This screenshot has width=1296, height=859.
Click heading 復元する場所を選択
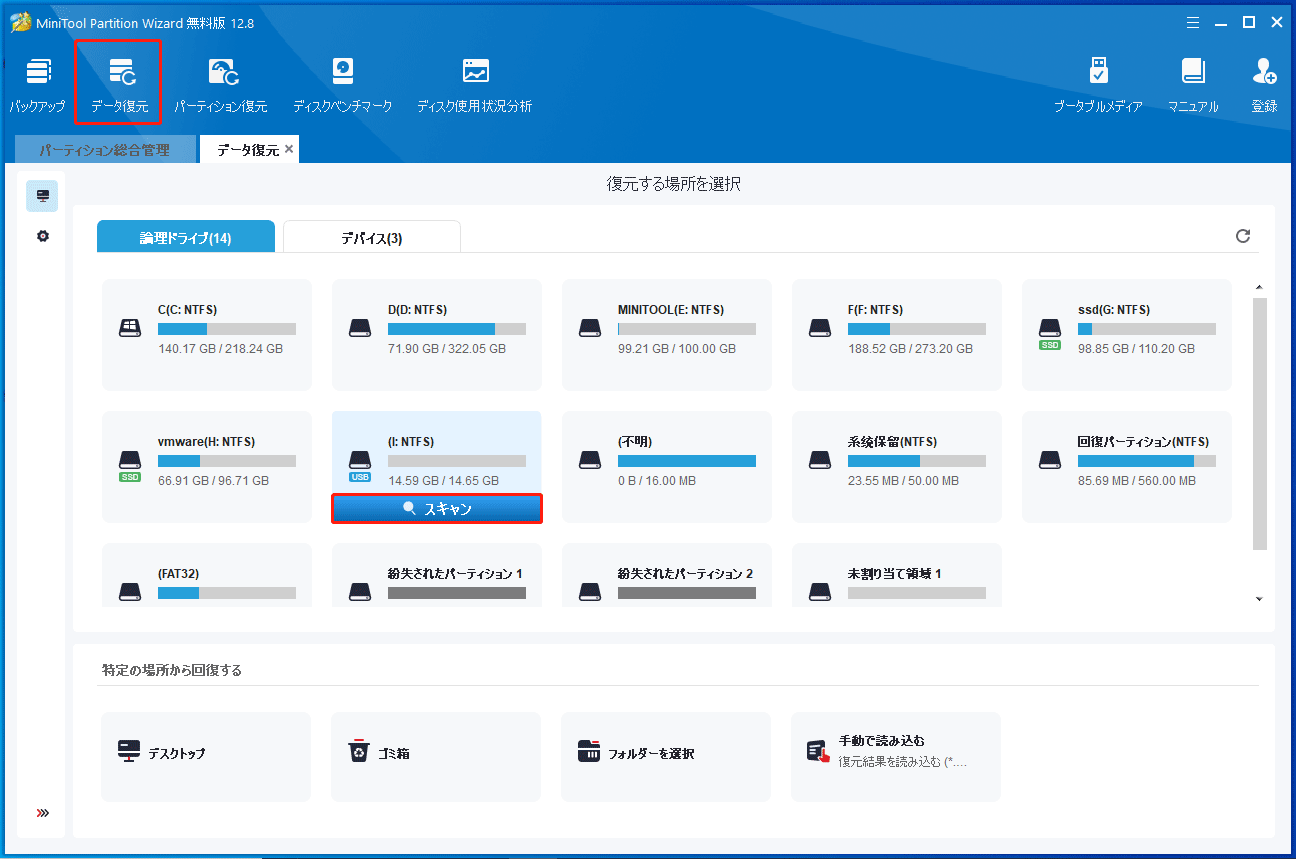point(674,184)
